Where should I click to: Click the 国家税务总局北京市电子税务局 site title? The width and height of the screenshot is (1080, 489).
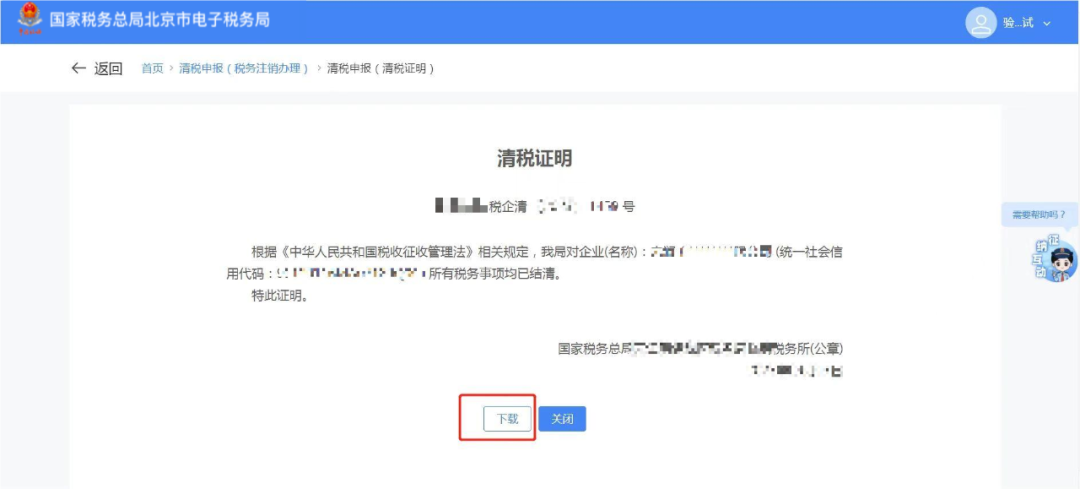click(x=160, y=20)
